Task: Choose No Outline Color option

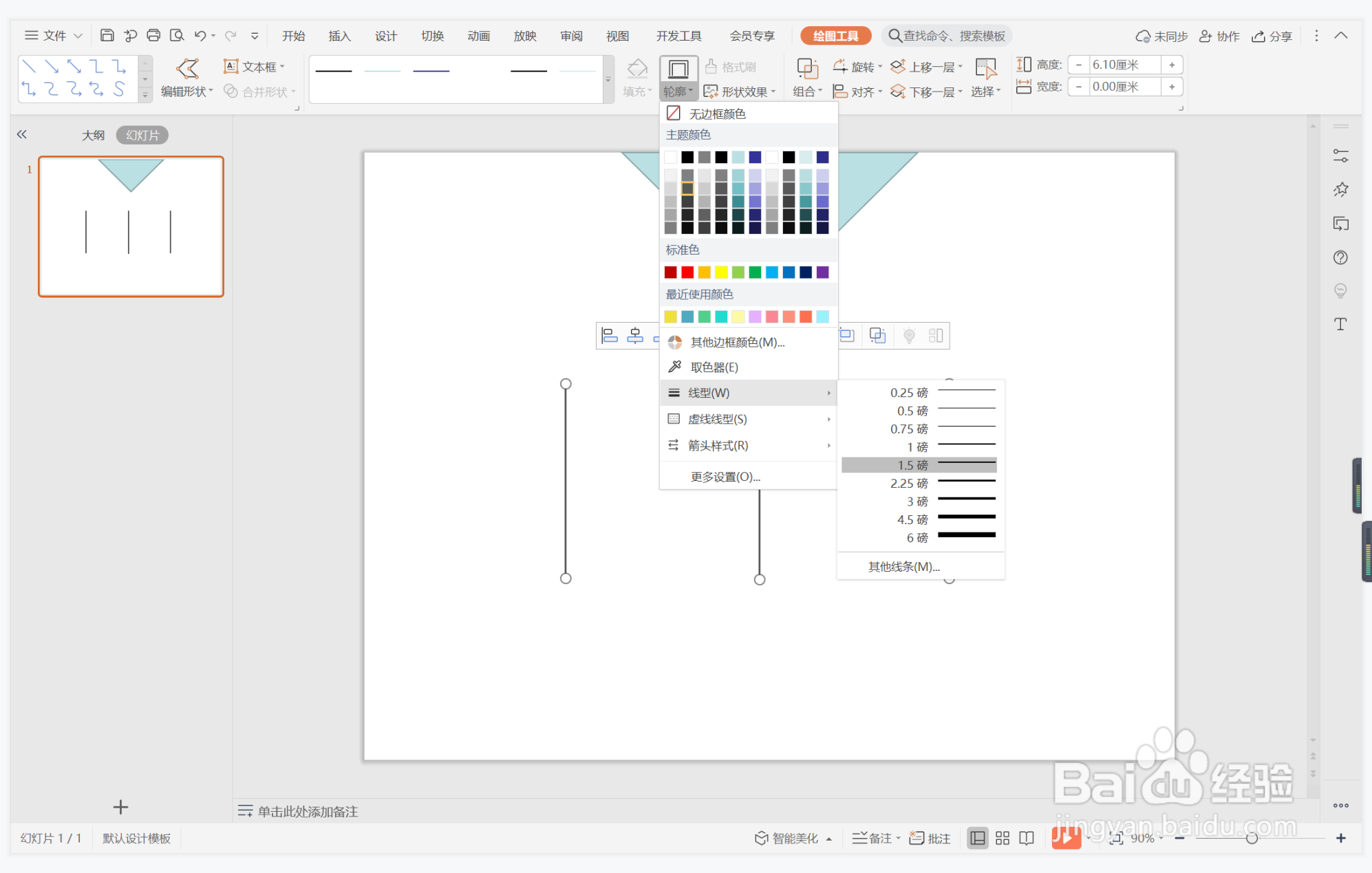Action: coord(716,114)
